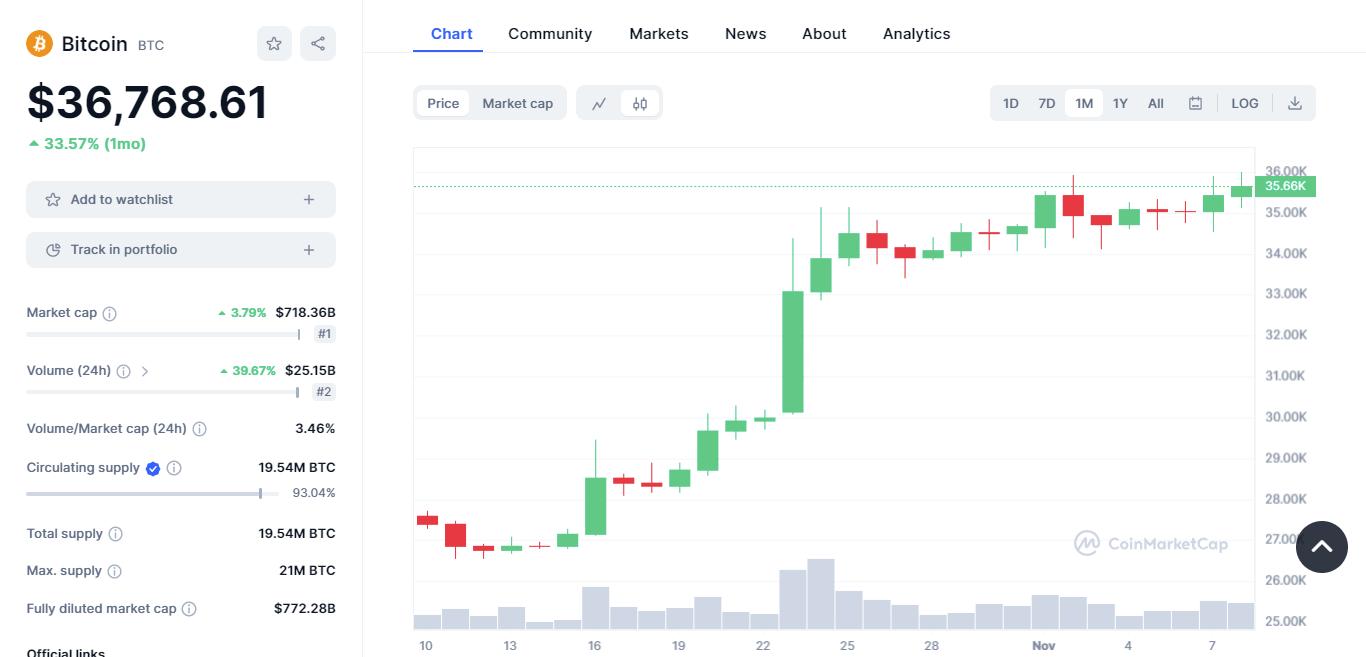Click plus icon on Track in portfolio
1366x657 pixels.
coord(309,250)
